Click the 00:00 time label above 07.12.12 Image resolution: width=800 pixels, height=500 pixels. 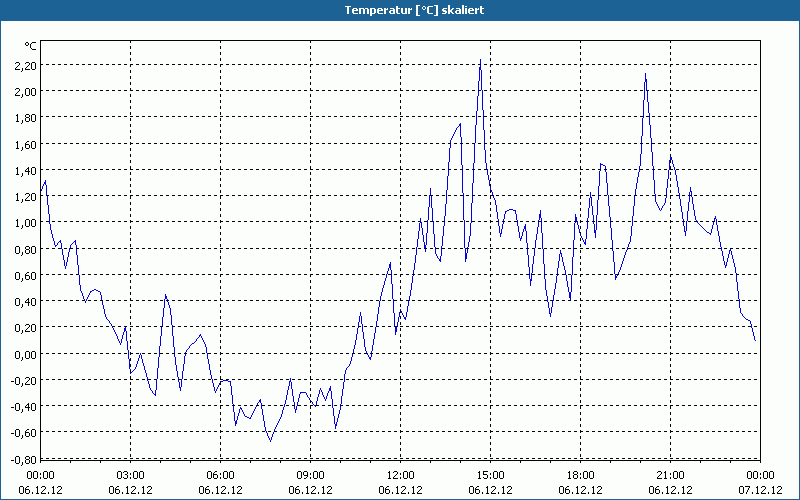tap(760, 476)
